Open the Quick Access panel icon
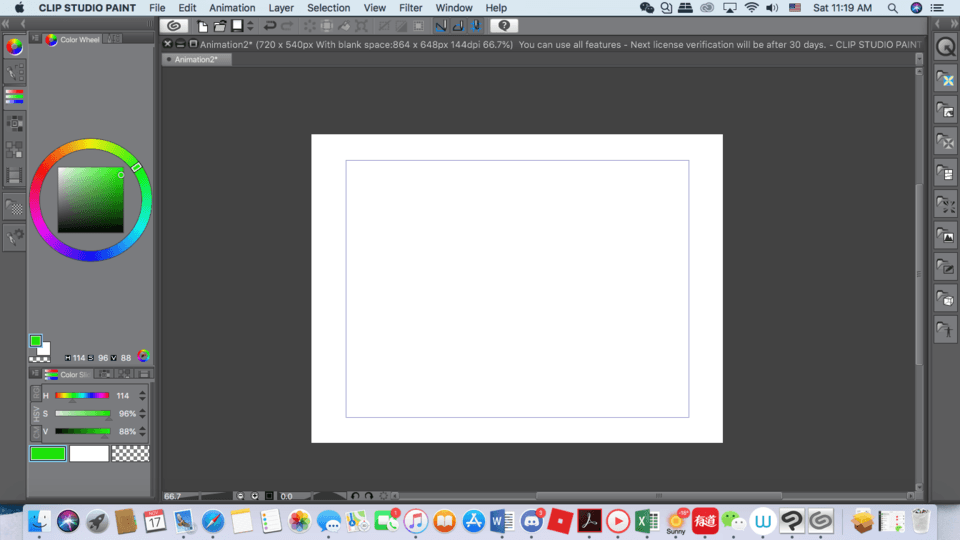 (x=945, y=46)
